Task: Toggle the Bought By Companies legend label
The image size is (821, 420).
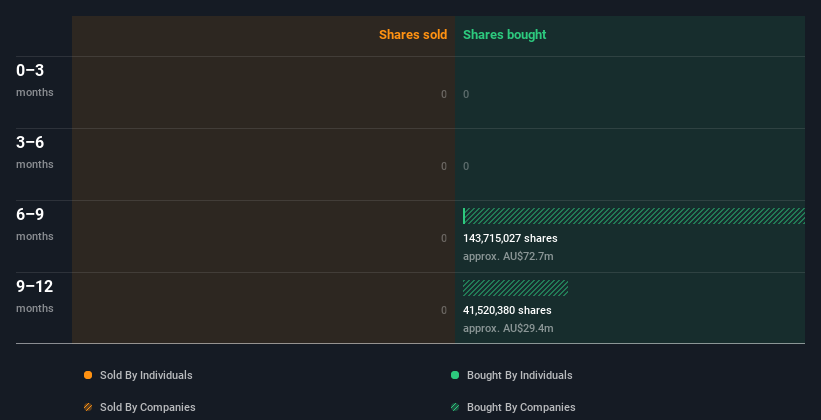Action: [x=521, y=407]
